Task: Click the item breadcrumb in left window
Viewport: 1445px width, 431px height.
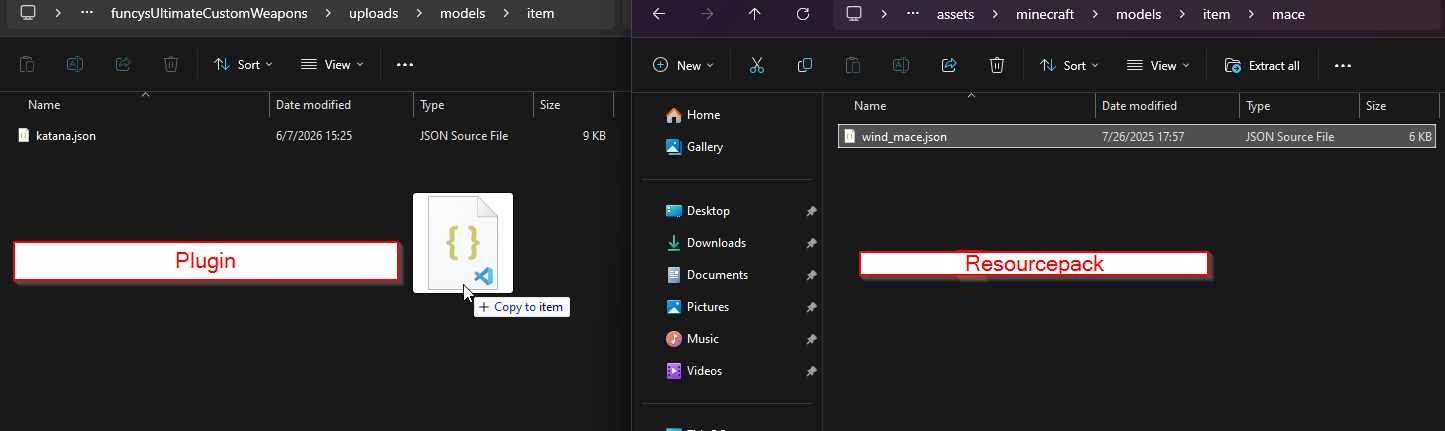Action: point(540,14)
